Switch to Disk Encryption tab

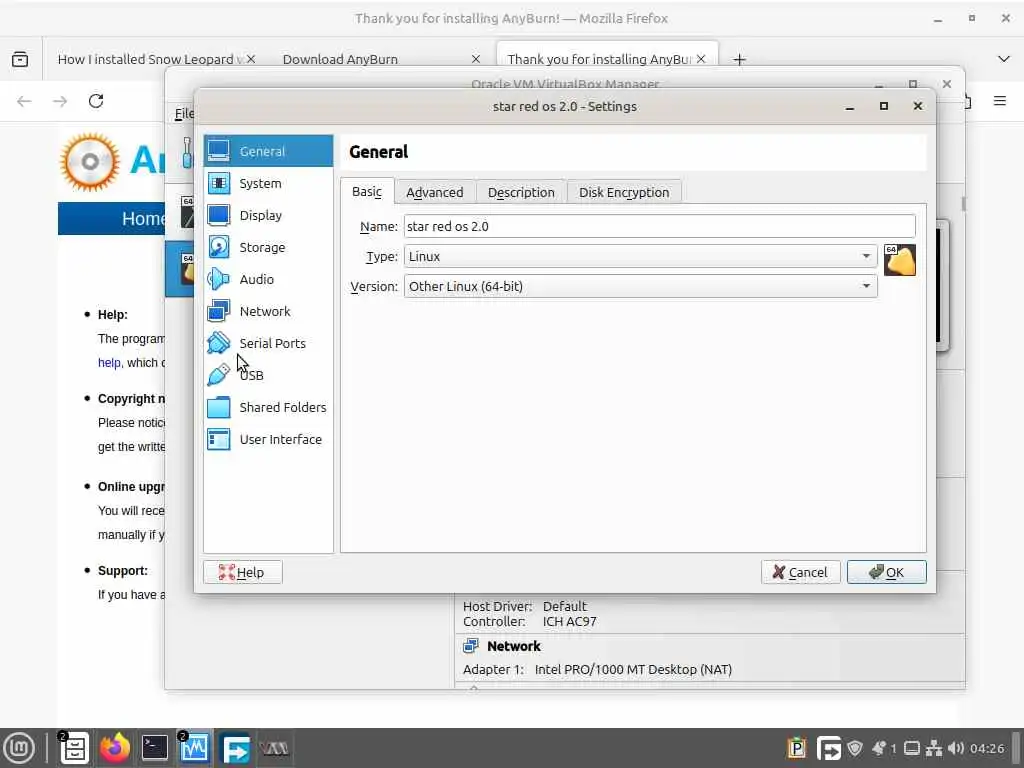pos(624,192)
